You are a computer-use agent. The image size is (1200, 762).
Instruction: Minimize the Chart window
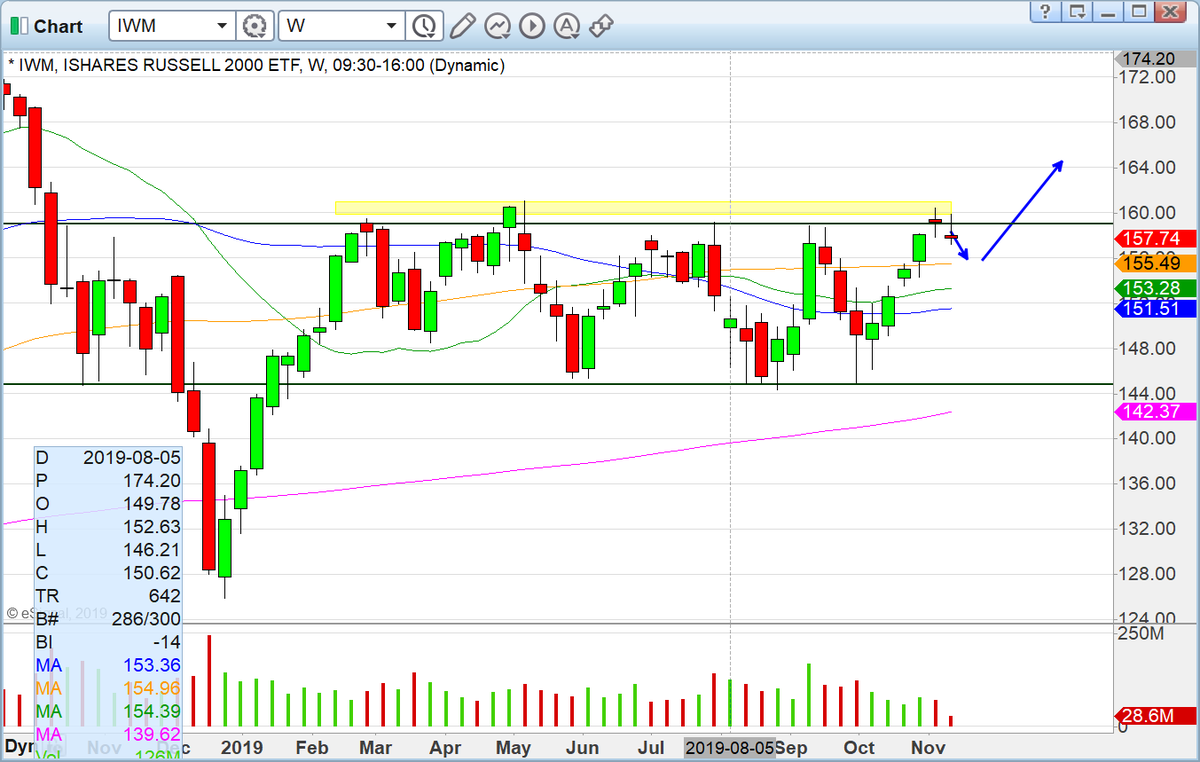pyautogui.click(x=1107, y=12)
